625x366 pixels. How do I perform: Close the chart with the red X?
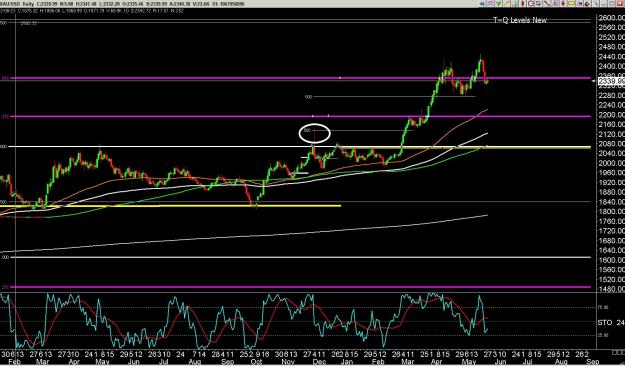click(x=620, y=4)
